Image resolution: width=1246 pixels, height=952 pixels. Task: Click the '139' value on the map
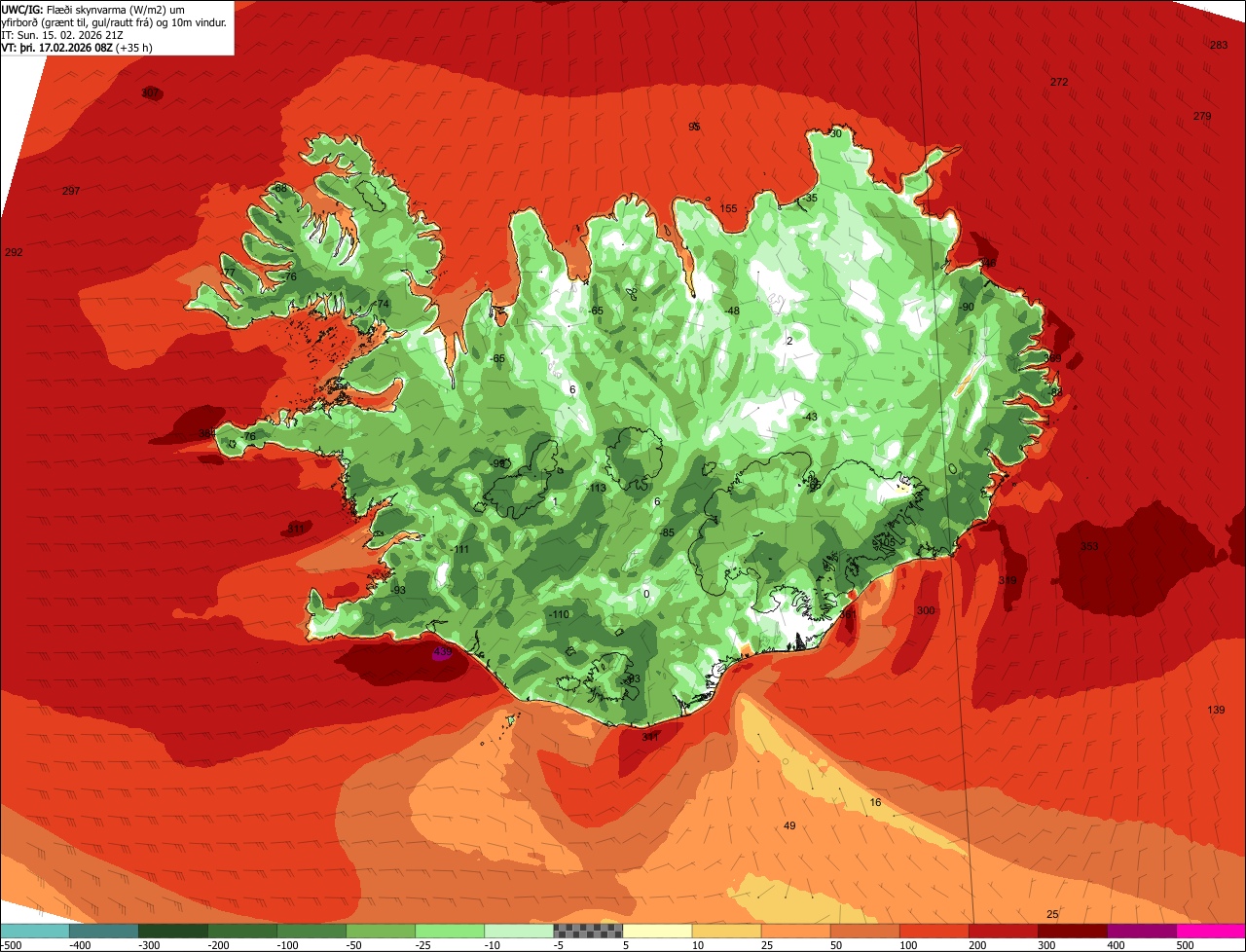coord(1216,710)
